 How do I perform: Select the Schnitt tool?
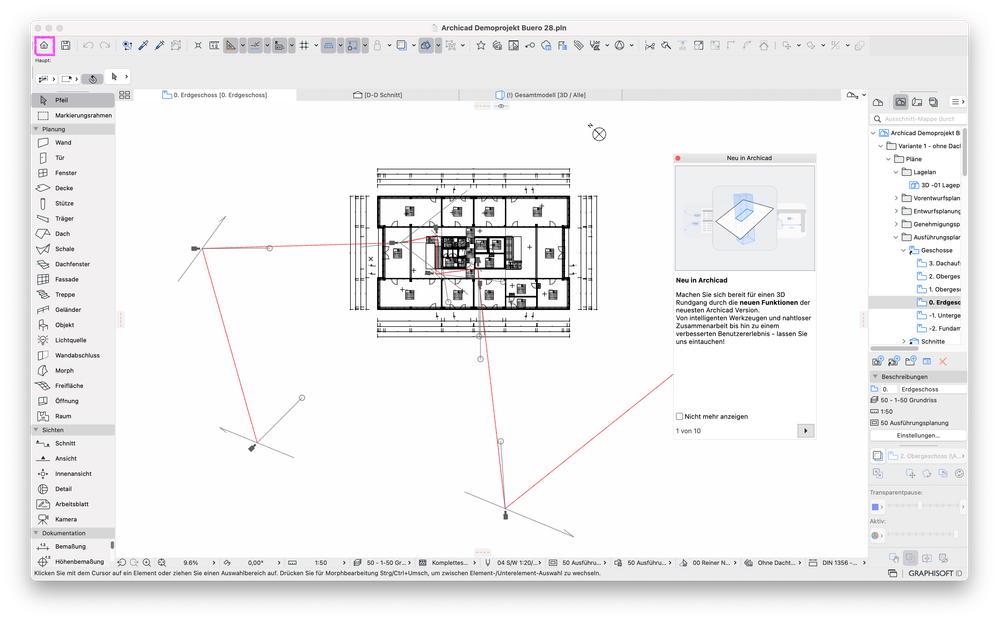tap(73, 443)
